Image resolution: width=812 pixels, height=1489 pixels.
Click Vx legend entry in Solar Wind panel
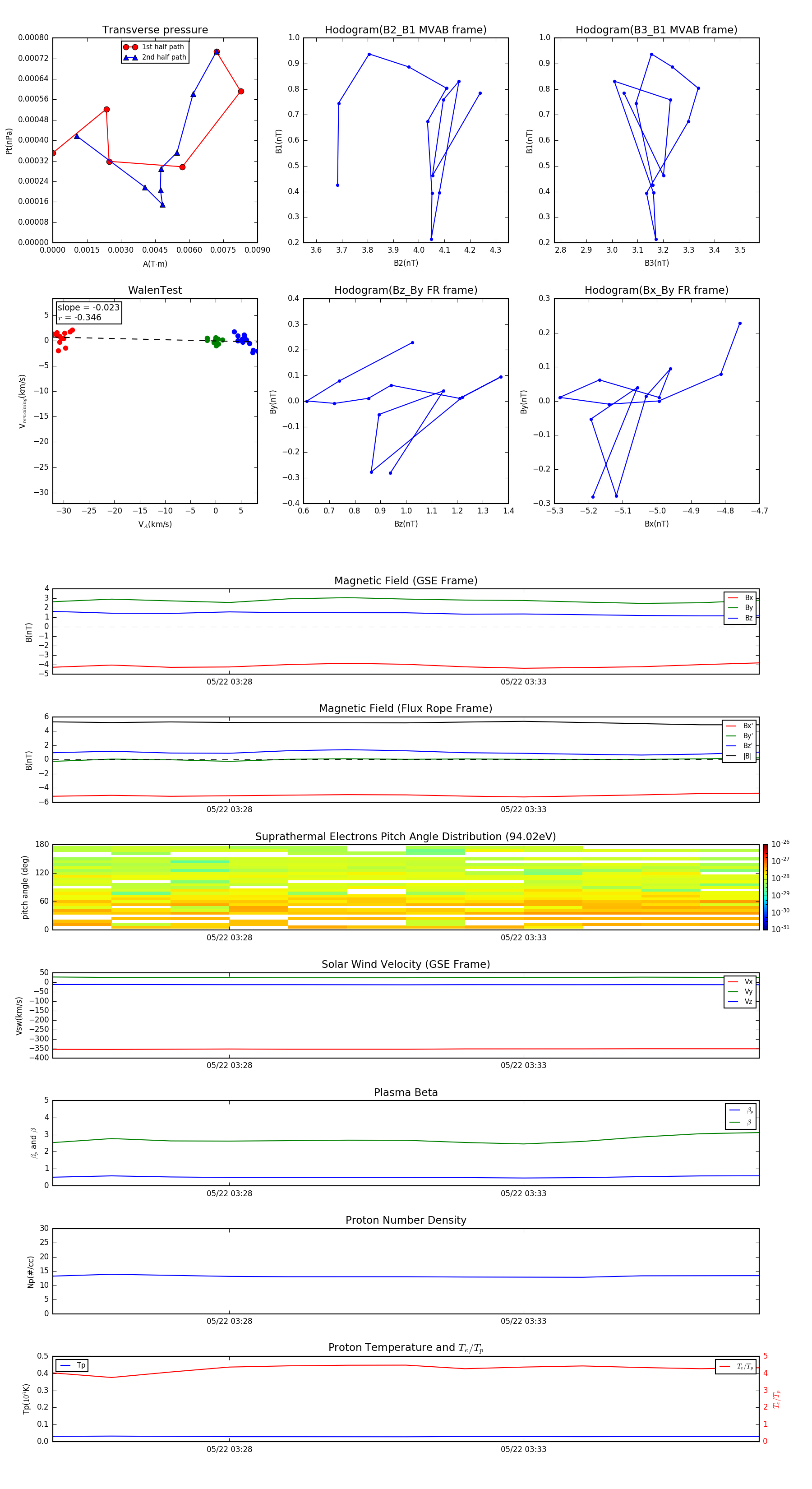pyautogui.click(x=740, y=981)
